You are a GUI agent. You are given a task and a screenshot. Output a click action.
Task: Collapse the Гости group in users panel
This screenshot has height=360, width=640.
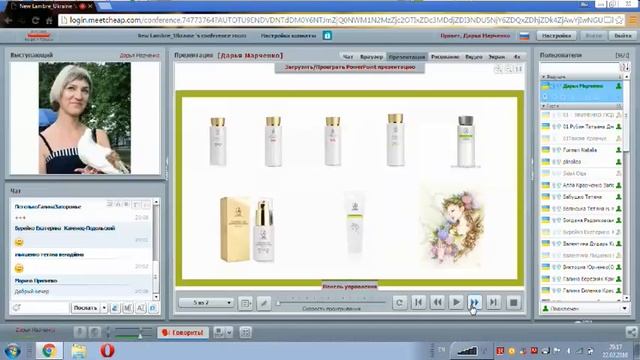pos(544,106)
